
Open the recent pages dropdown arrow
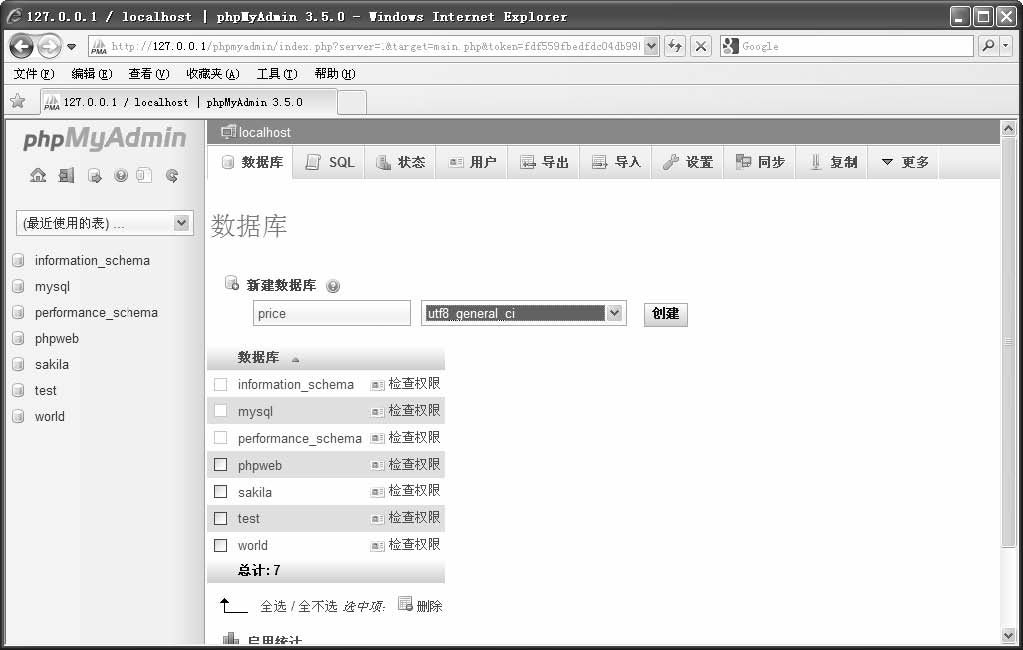coord(71,46)
